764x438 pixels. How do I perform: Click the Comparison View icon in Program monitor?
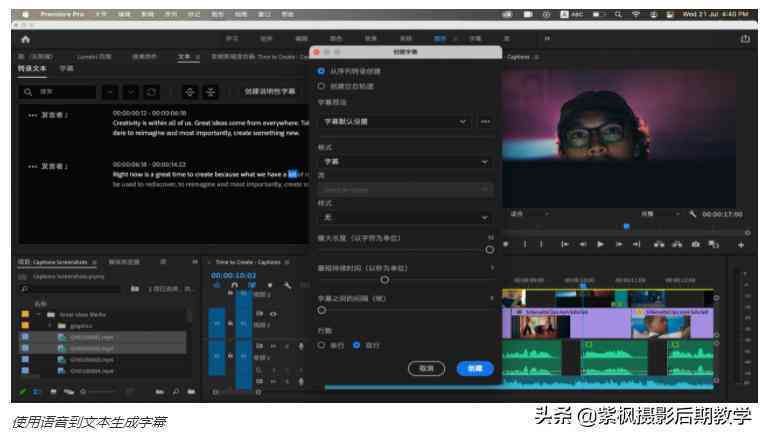714,244
